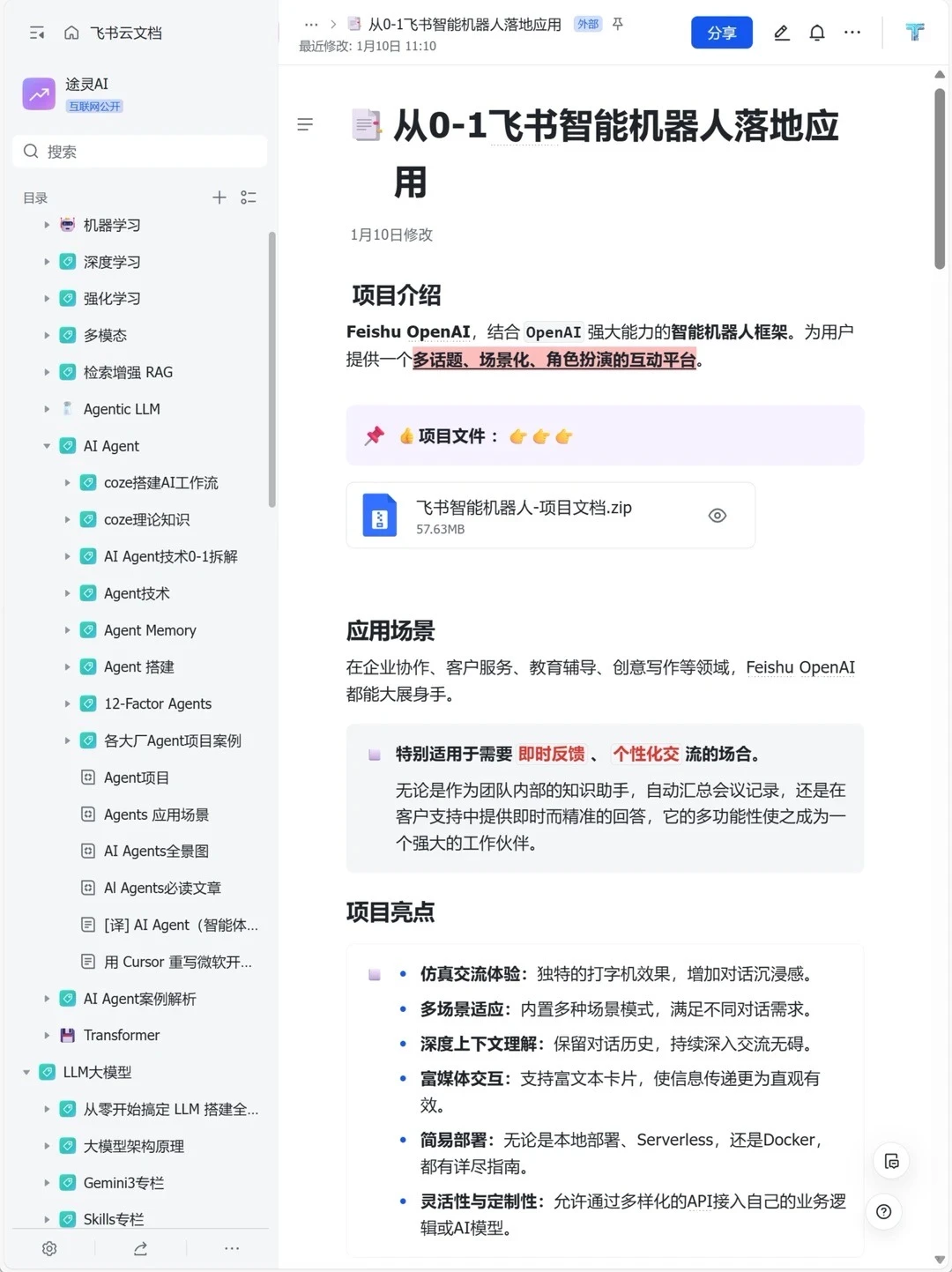Click the zip file type icon
Screen dimensions: 952x1272
pos(380,516)
